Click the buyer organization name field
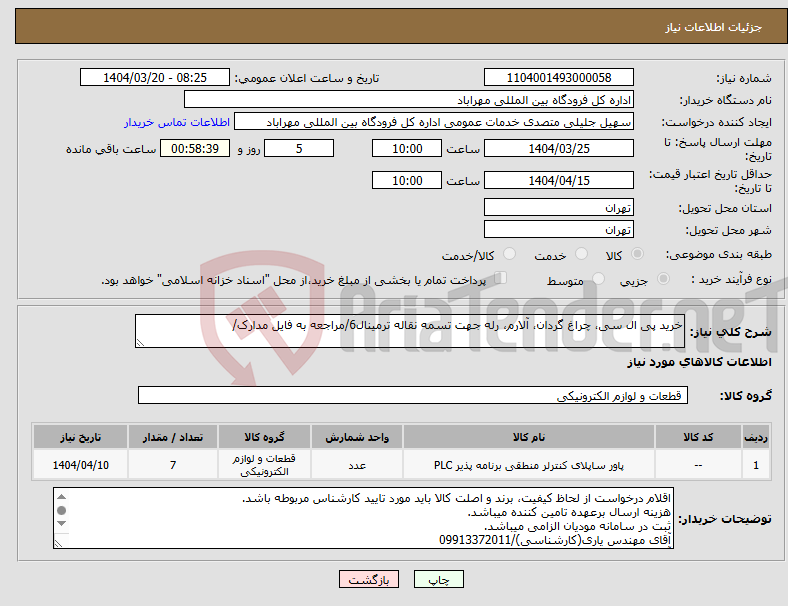Screen dimensions: 788x606 coord(409,99)
